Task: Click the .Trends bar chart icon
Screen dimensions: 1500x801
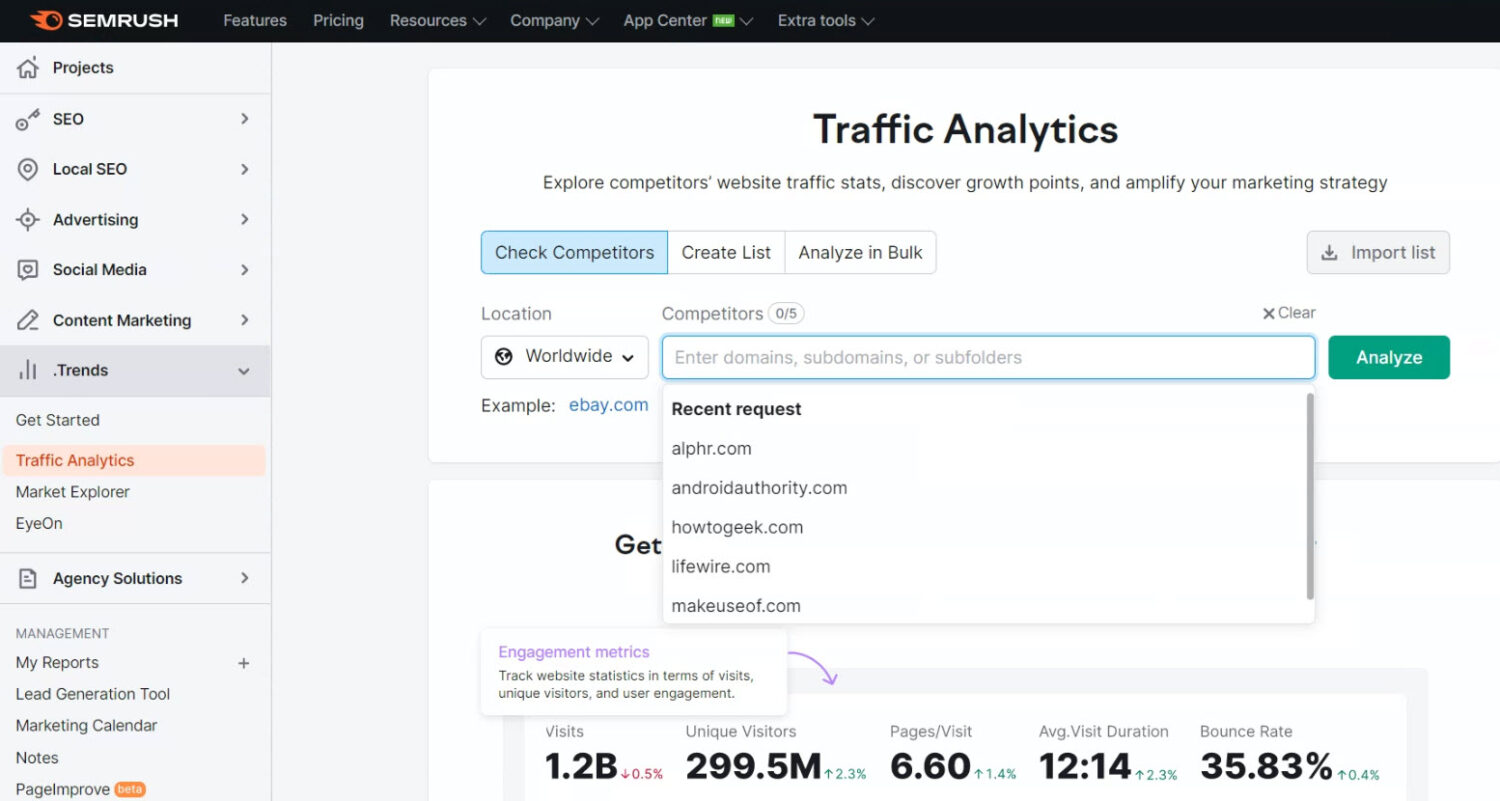Action: 28,370
